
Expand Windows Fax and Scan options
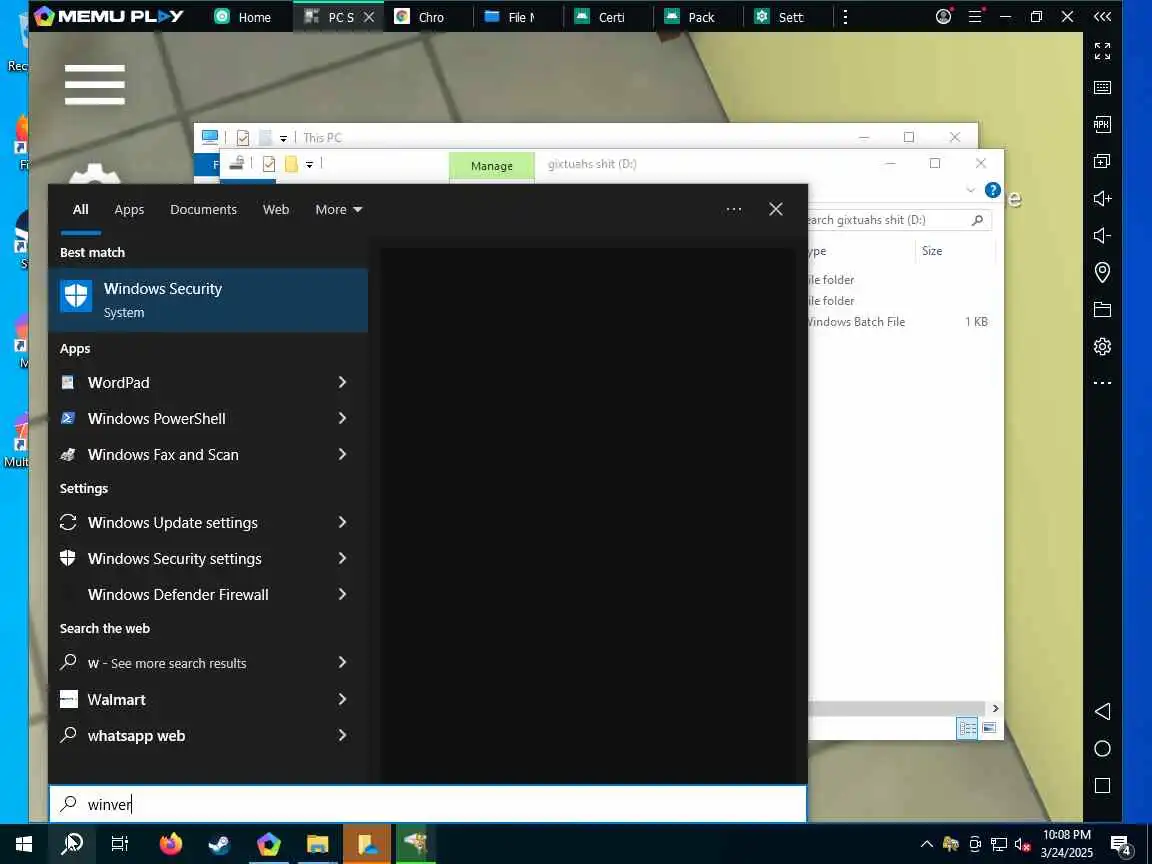coord(342,454)
